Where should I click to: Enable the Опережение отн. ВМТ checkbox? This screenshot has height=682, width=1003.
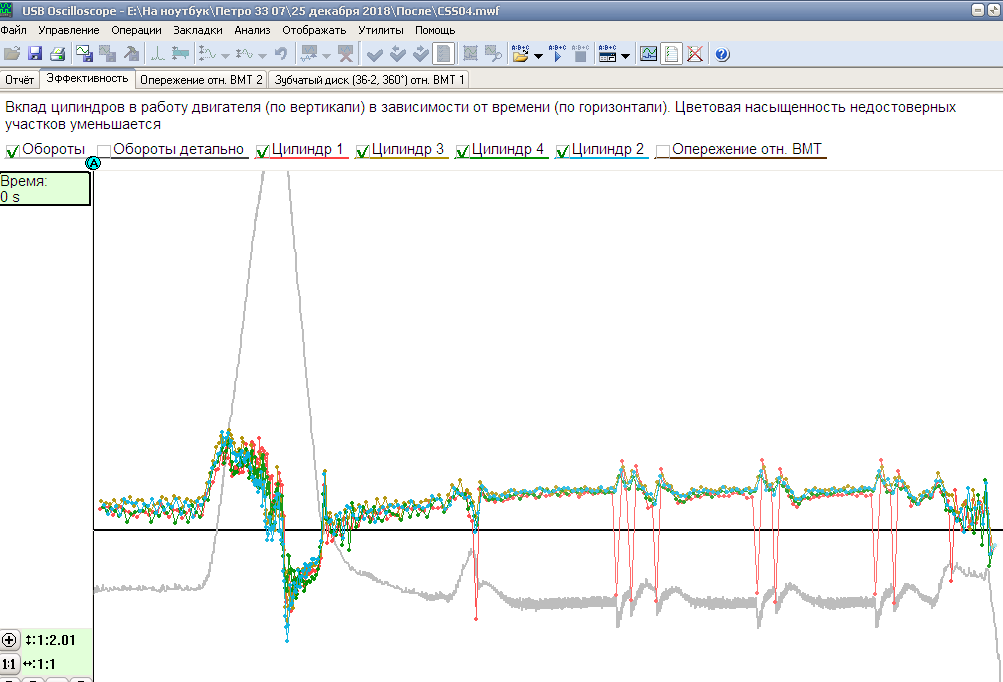tap(662, 151)
